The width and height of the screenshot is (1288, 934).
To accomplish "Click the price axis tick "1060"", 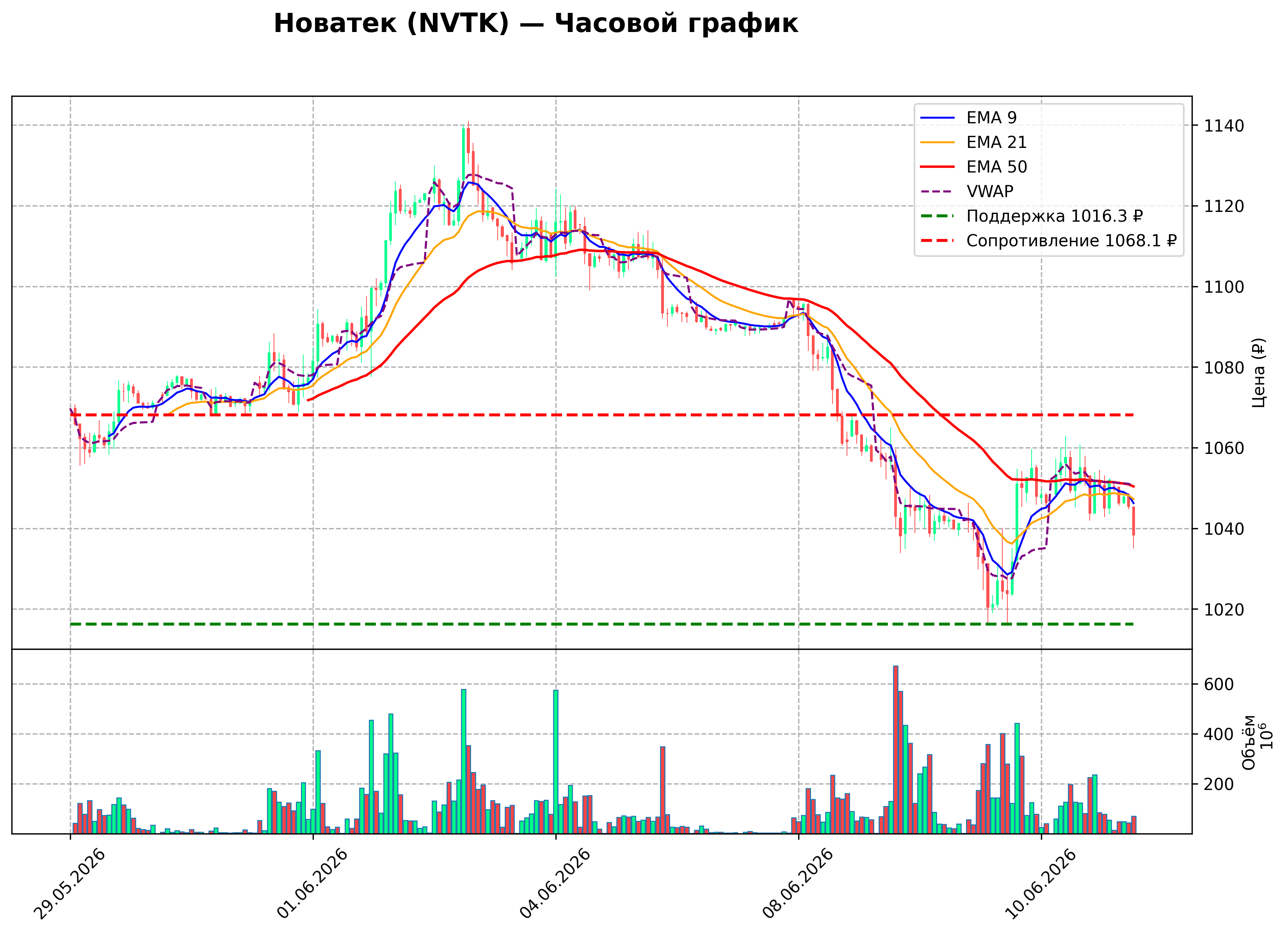I will point(1224,448).
